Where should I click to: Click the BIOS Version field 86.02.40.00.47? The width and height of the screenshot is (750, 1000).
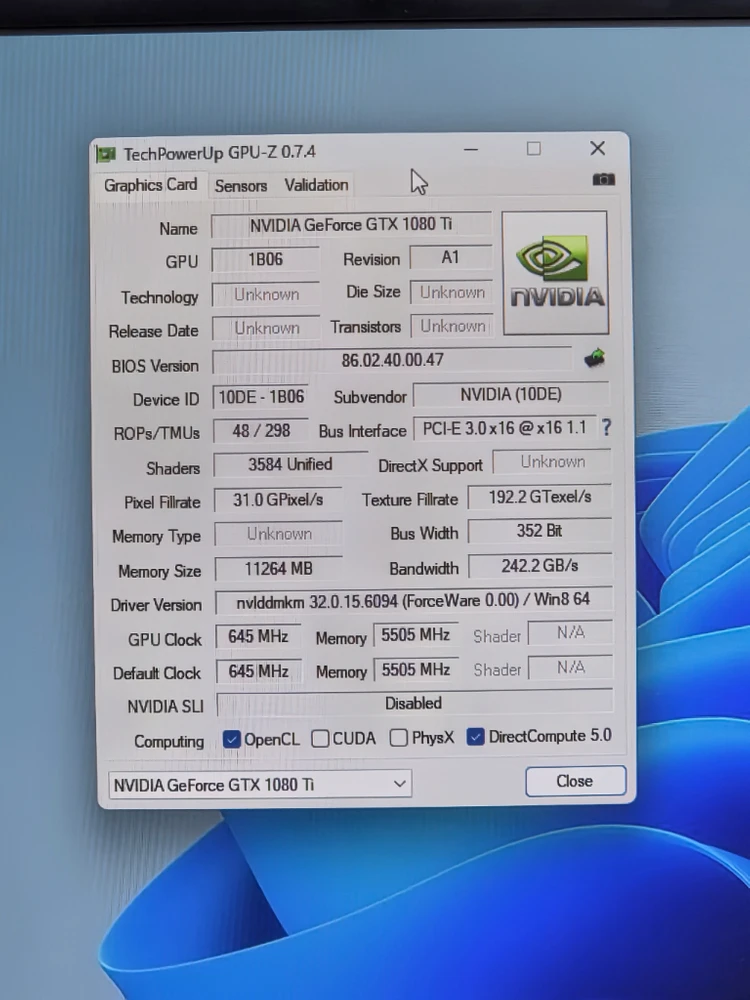[392, 360]
